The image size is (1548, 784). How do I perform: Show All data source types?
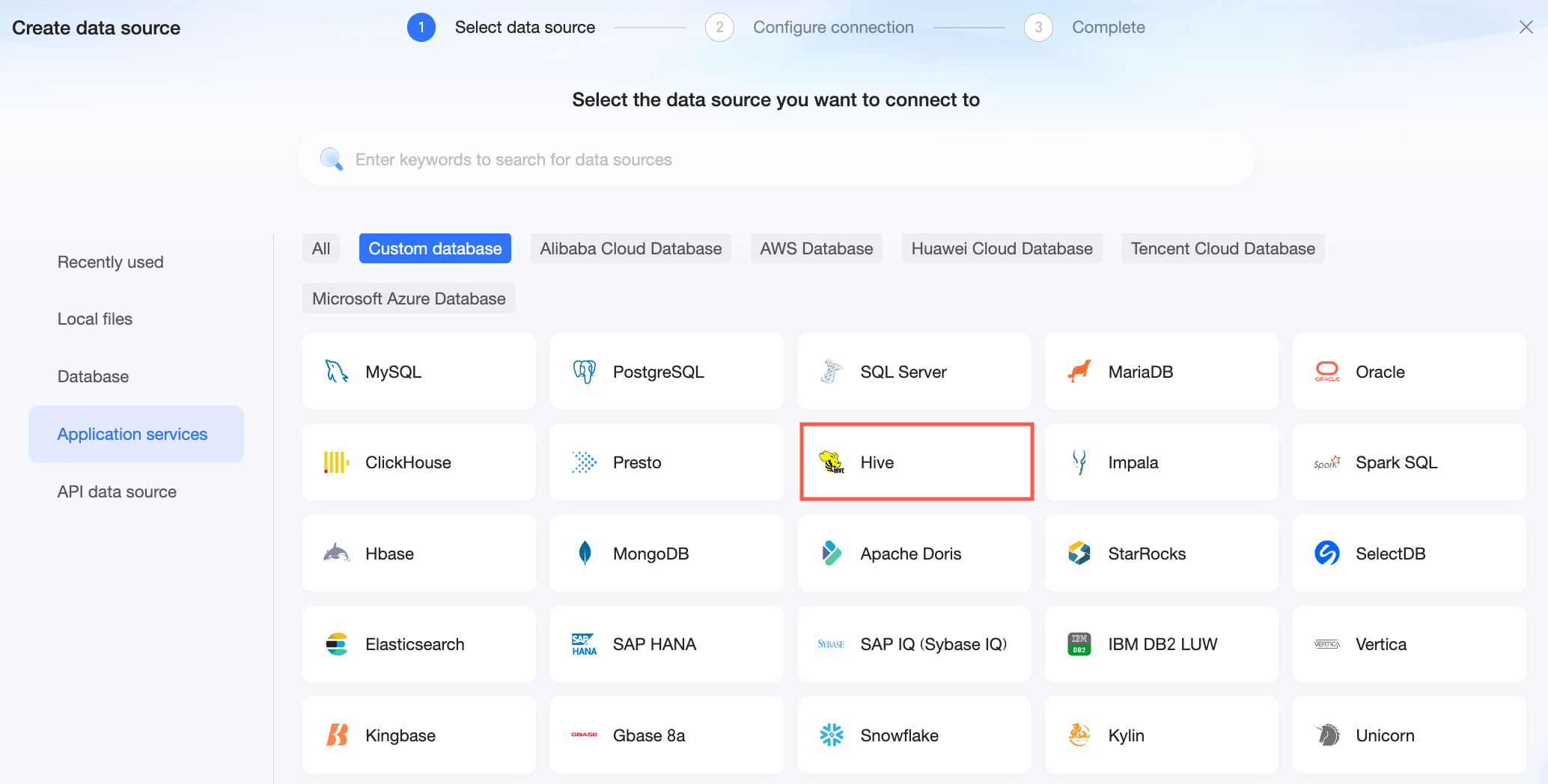[x=321, y=248]
